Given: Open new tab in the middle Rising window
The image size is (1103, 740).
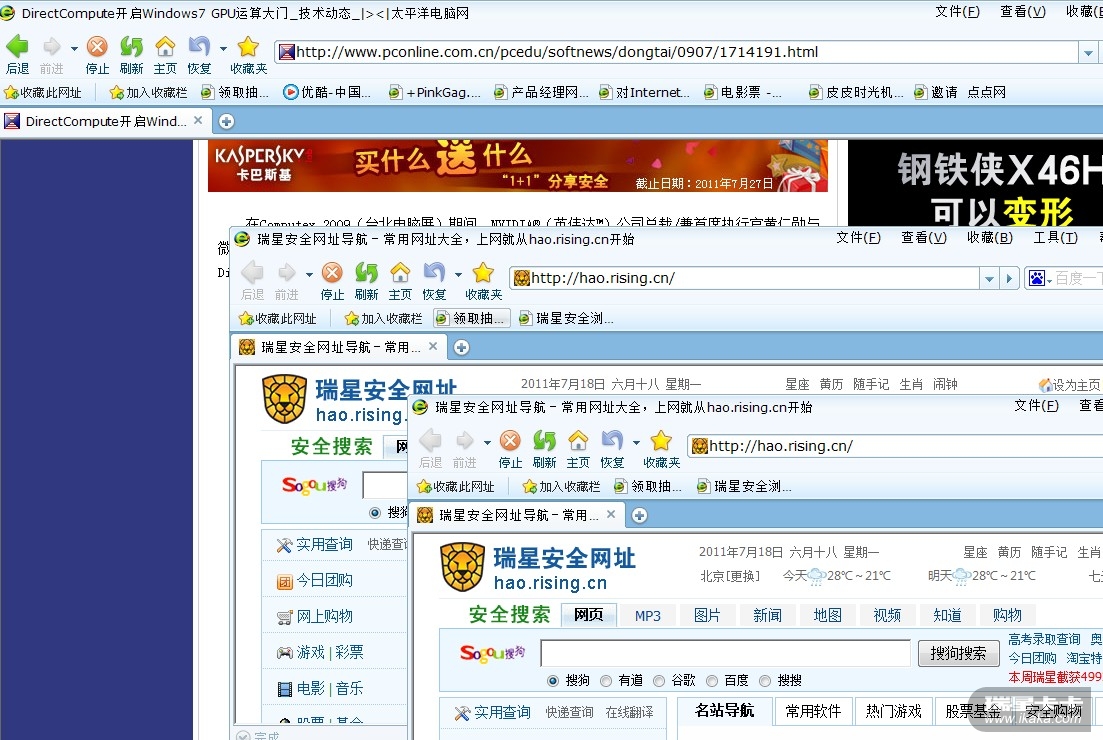Looking at the screenshot, I should [x=461, y=347].
